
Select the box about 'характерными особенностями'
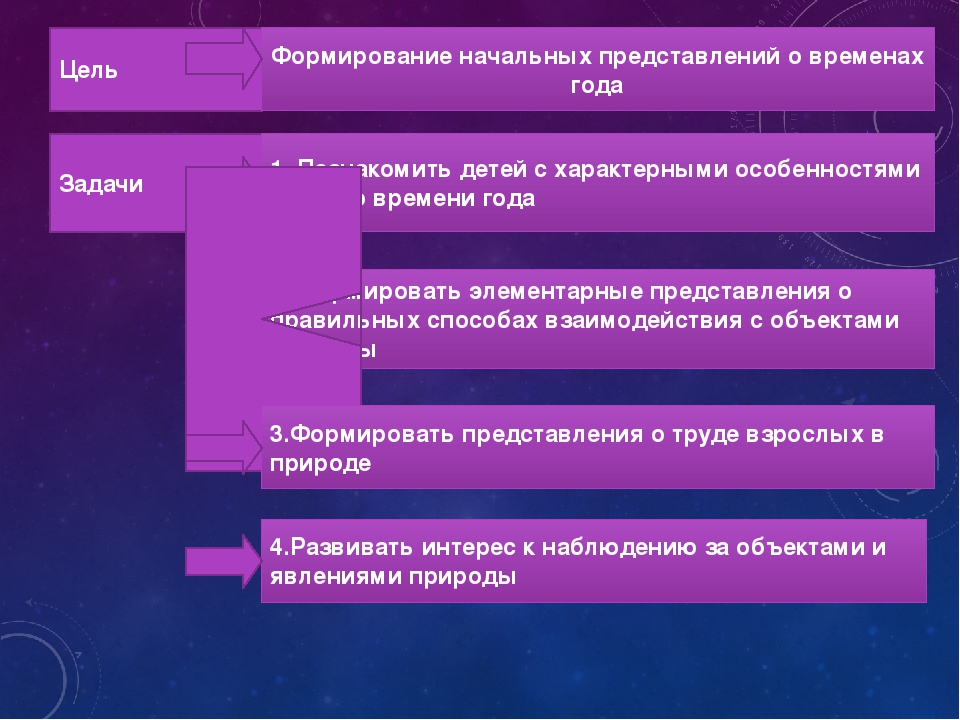tap(598, 182)
